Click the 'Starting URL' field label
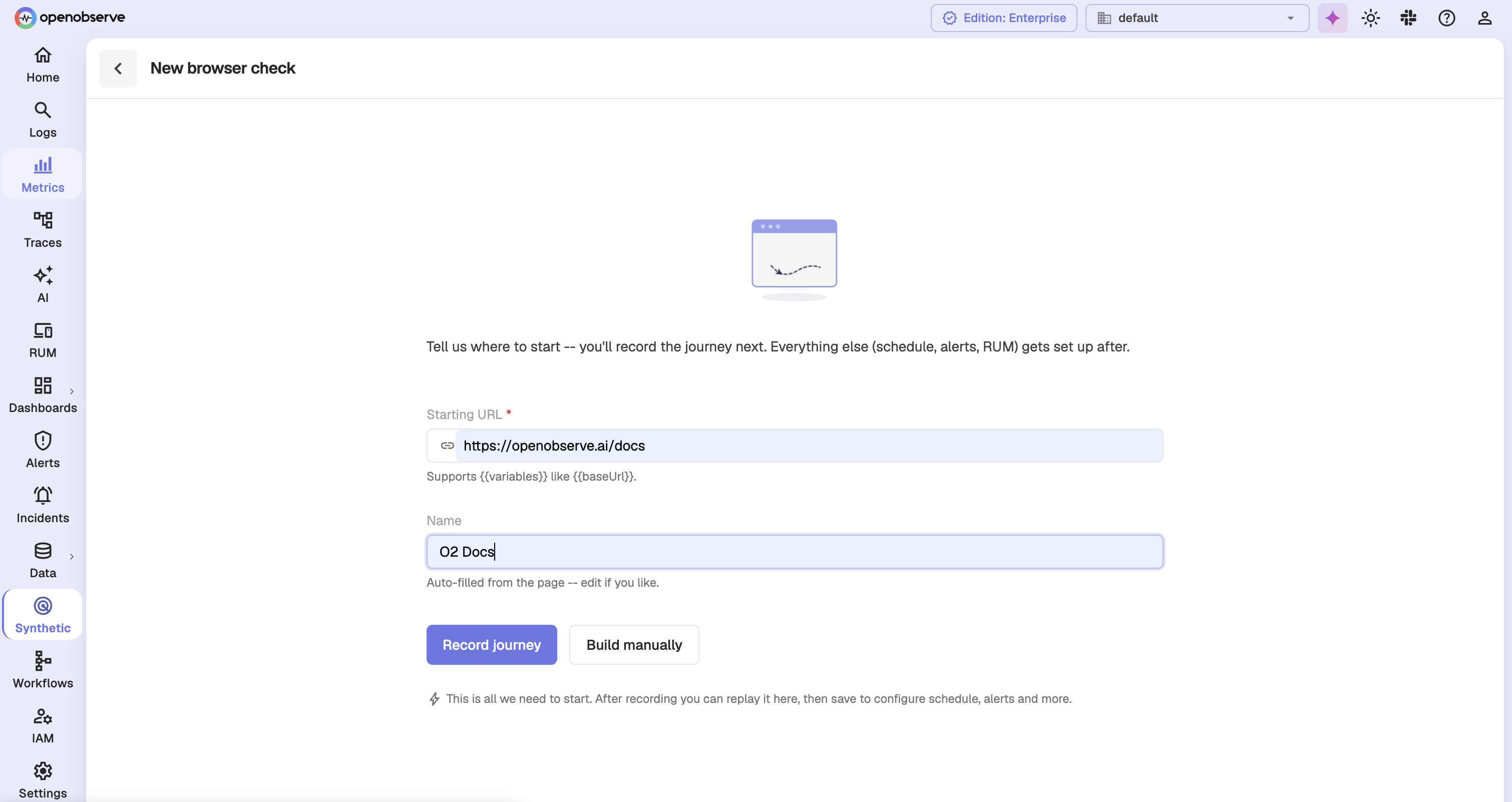Viewport: 1512px width, 802px height. pyautogui.click(x=464, y=415)
